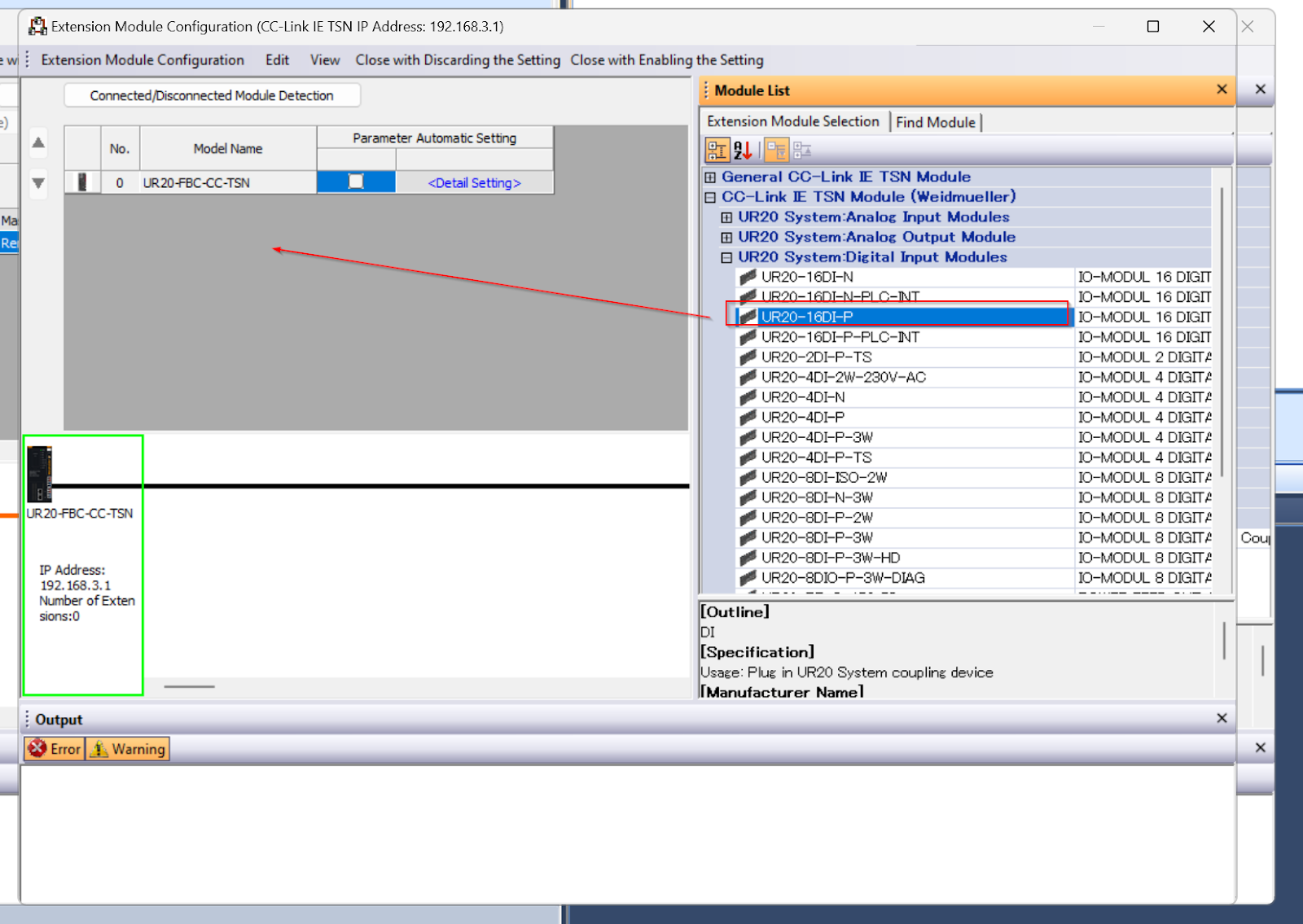1303x924 pixels.
Task: Click the module icon beside UR20-4DI-P-3W
Action: [x=748, y=437]
